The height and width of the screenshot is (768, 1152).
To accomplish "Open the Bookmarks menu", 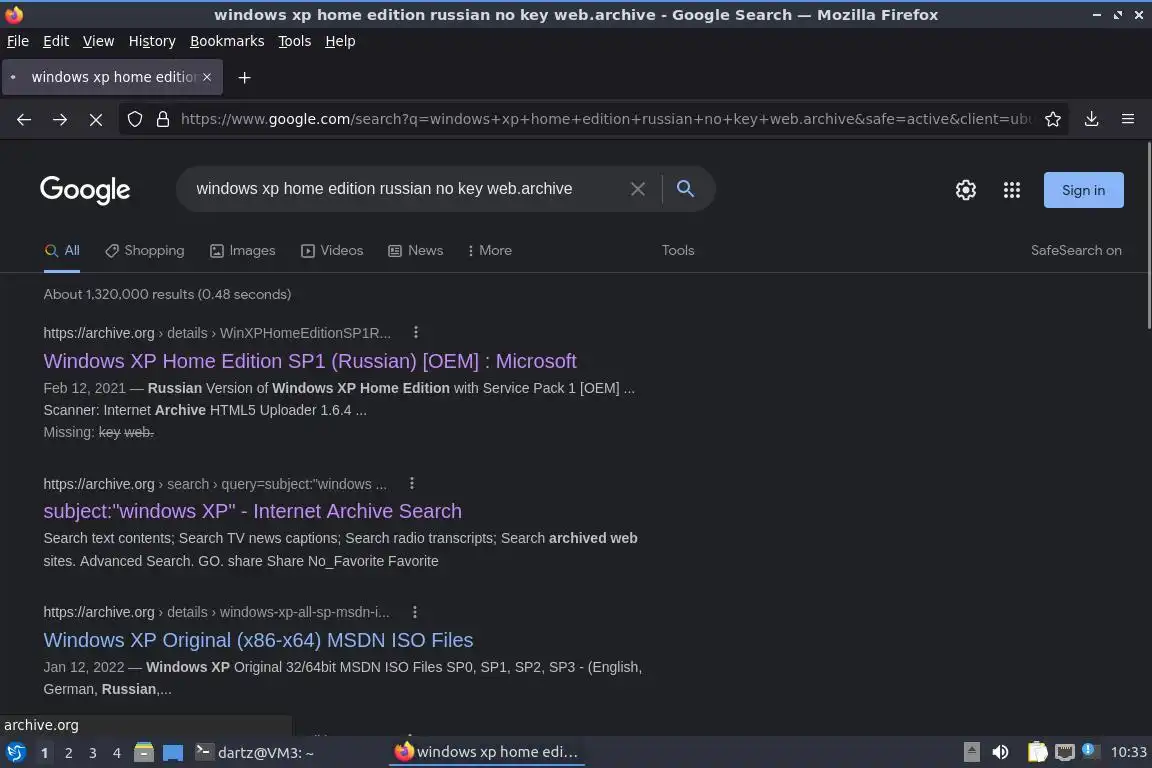I will pos(227,41).
